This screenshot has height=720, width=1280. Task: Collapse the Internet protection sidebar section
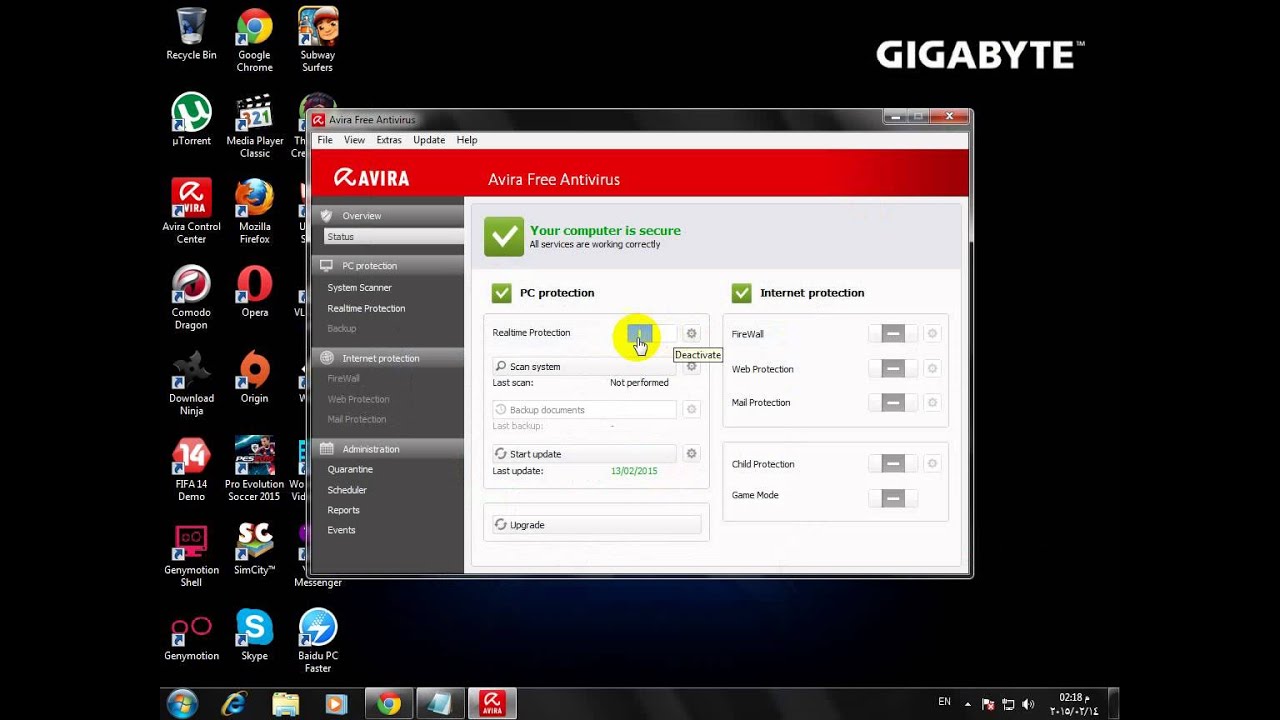click(x=388, y=358)
